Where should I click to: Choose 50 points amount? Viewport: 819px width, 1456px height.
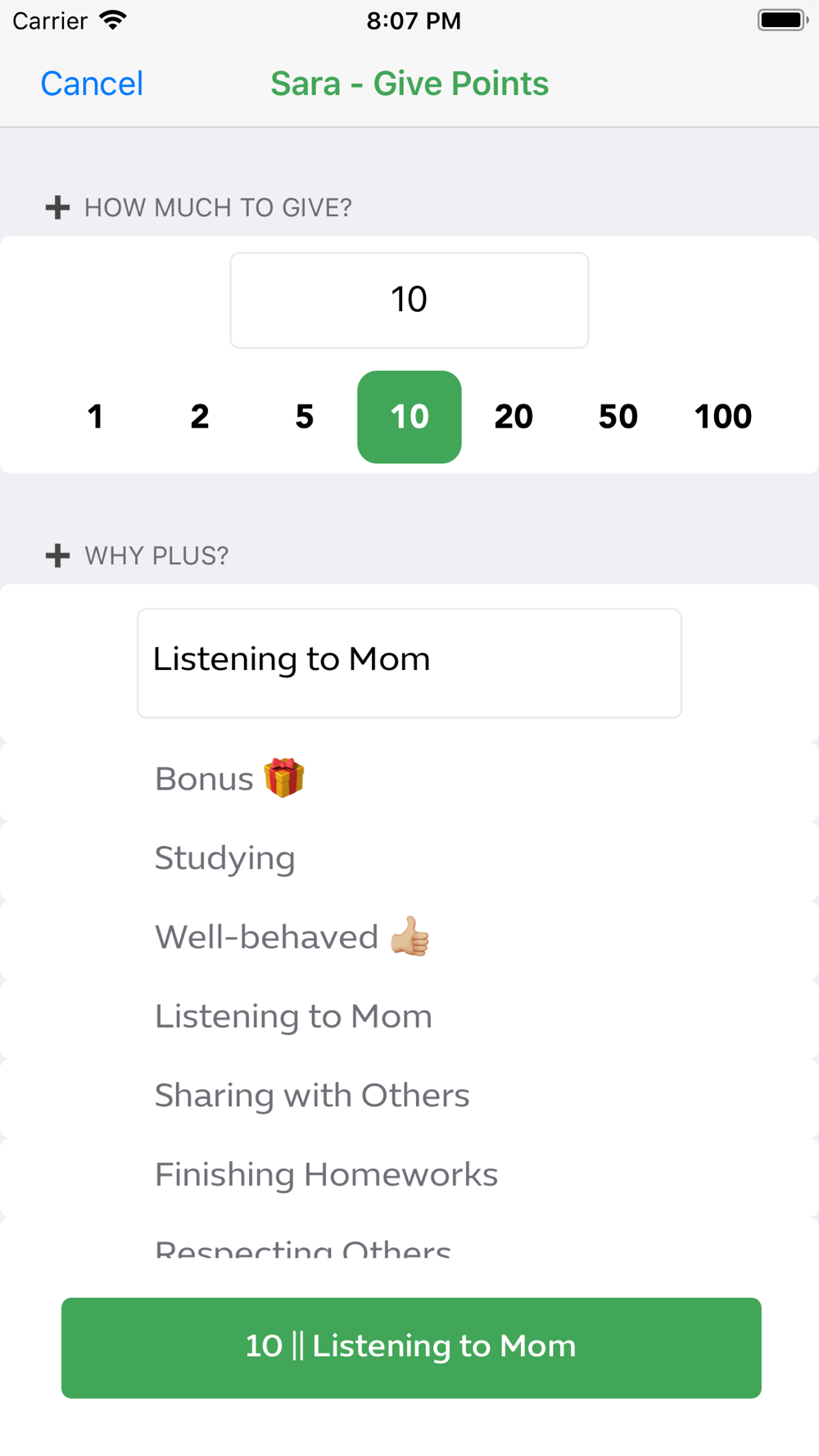pos(618,417)
